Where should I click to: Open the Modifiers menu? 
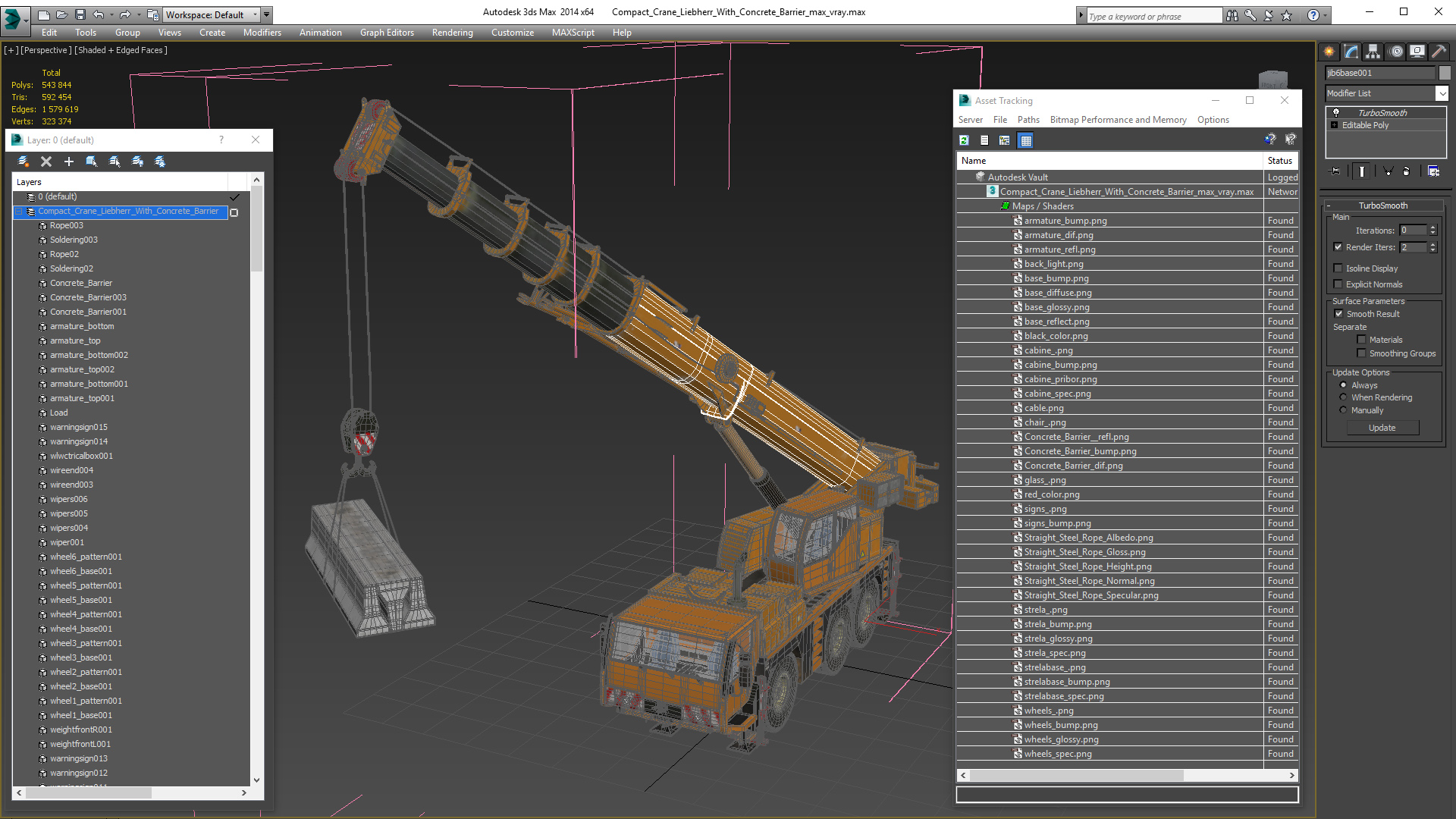click(262, 33)
